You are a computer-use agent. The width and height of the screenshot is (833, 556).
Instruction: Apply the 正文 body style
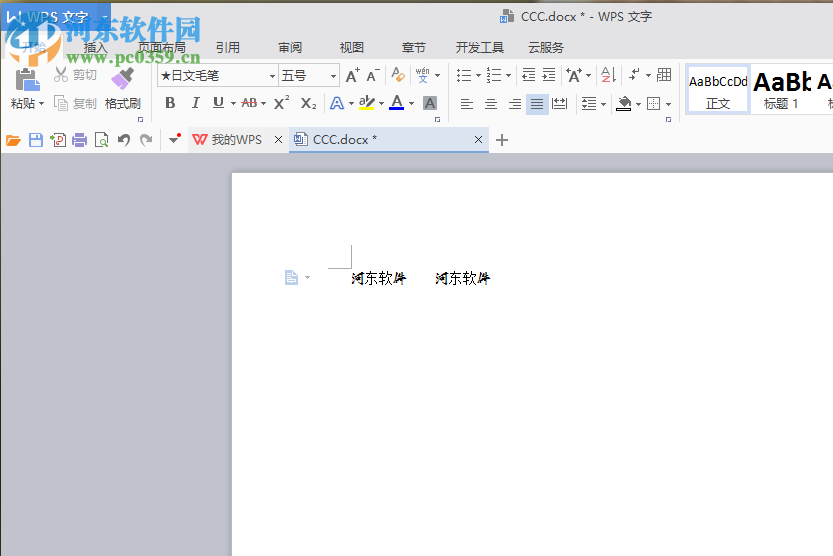[718, 90]
